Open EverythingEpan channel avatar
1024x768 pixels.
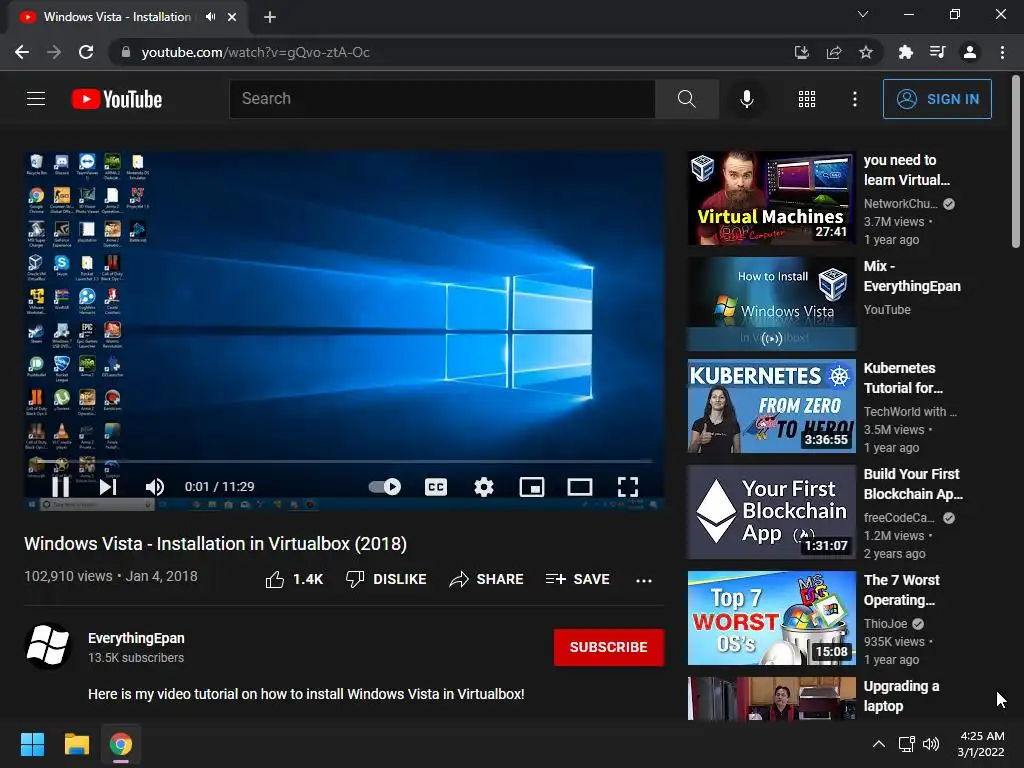(x=48, y=646)
